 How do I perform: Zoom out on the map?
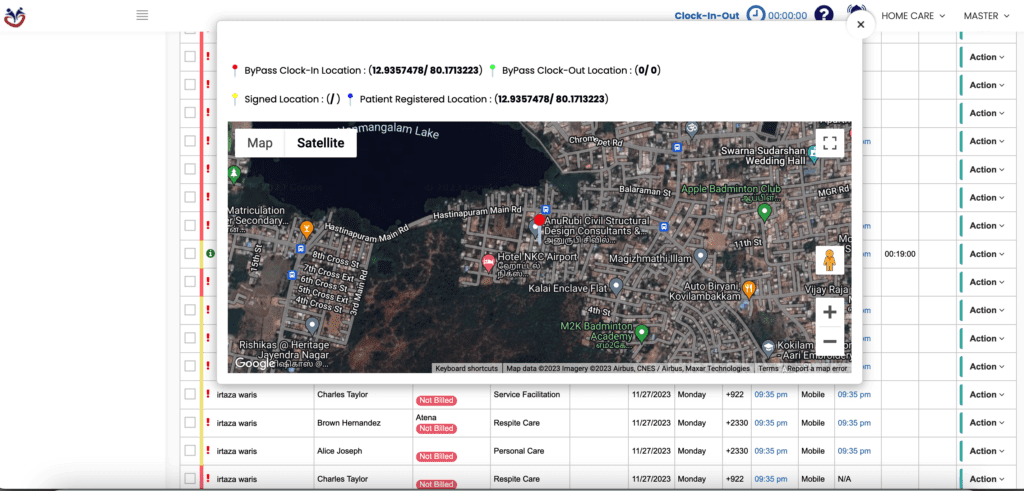point(829,342)
